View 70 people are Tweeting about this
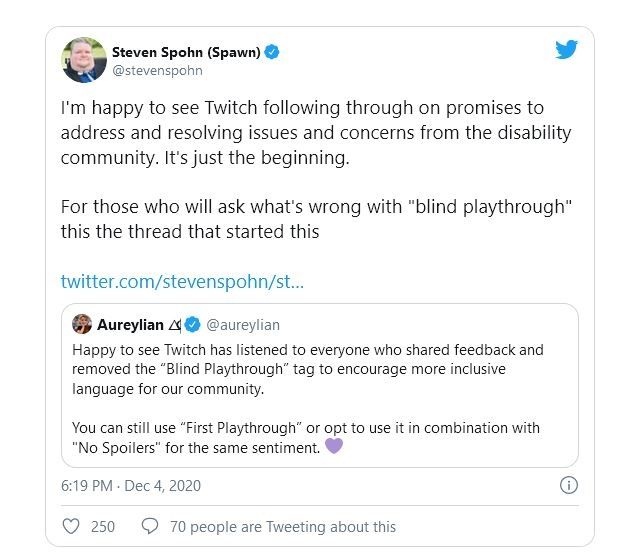637x558 pixels. coord(283,526)
